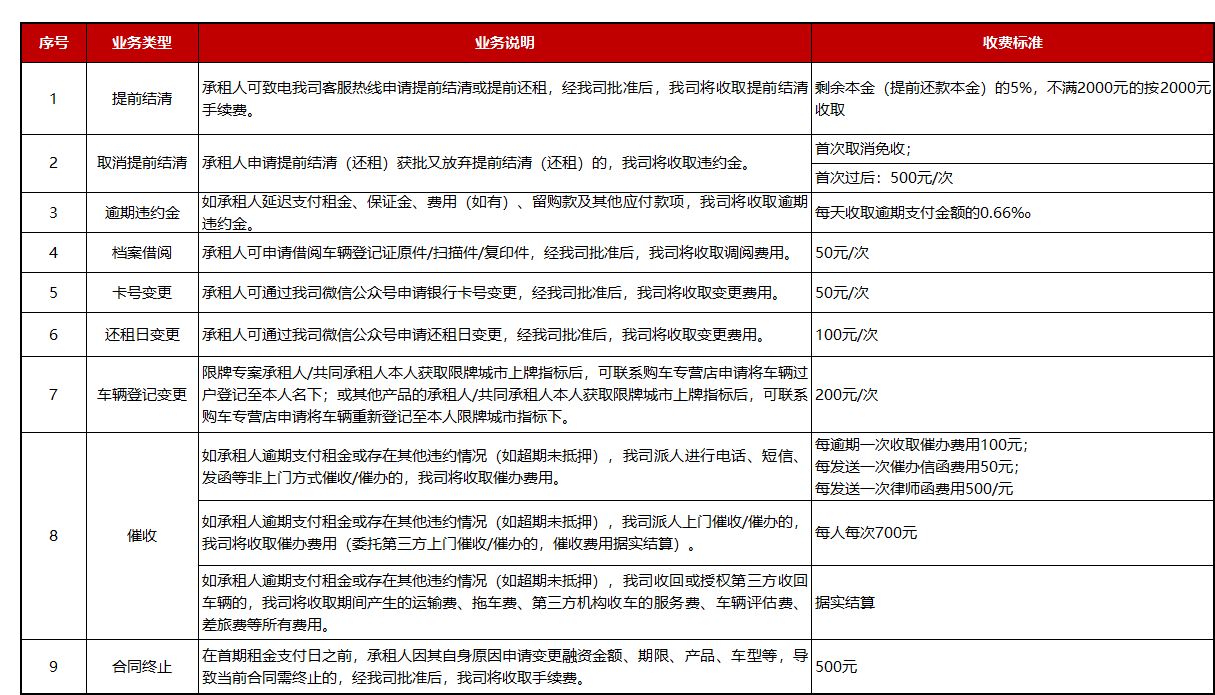Click the 据实结算 fee cell

[x=1012, y=602]
